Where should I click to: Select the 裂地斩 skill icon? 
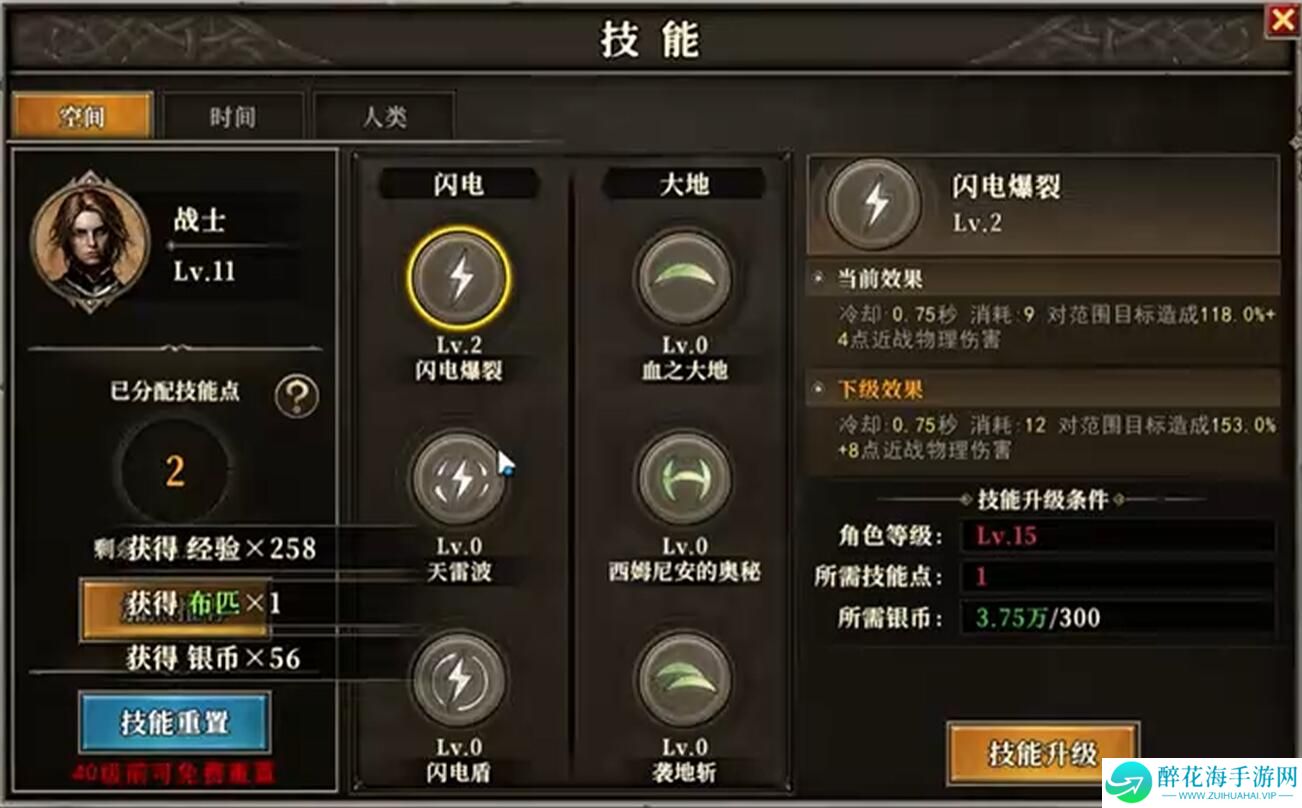tap(684, 681)
